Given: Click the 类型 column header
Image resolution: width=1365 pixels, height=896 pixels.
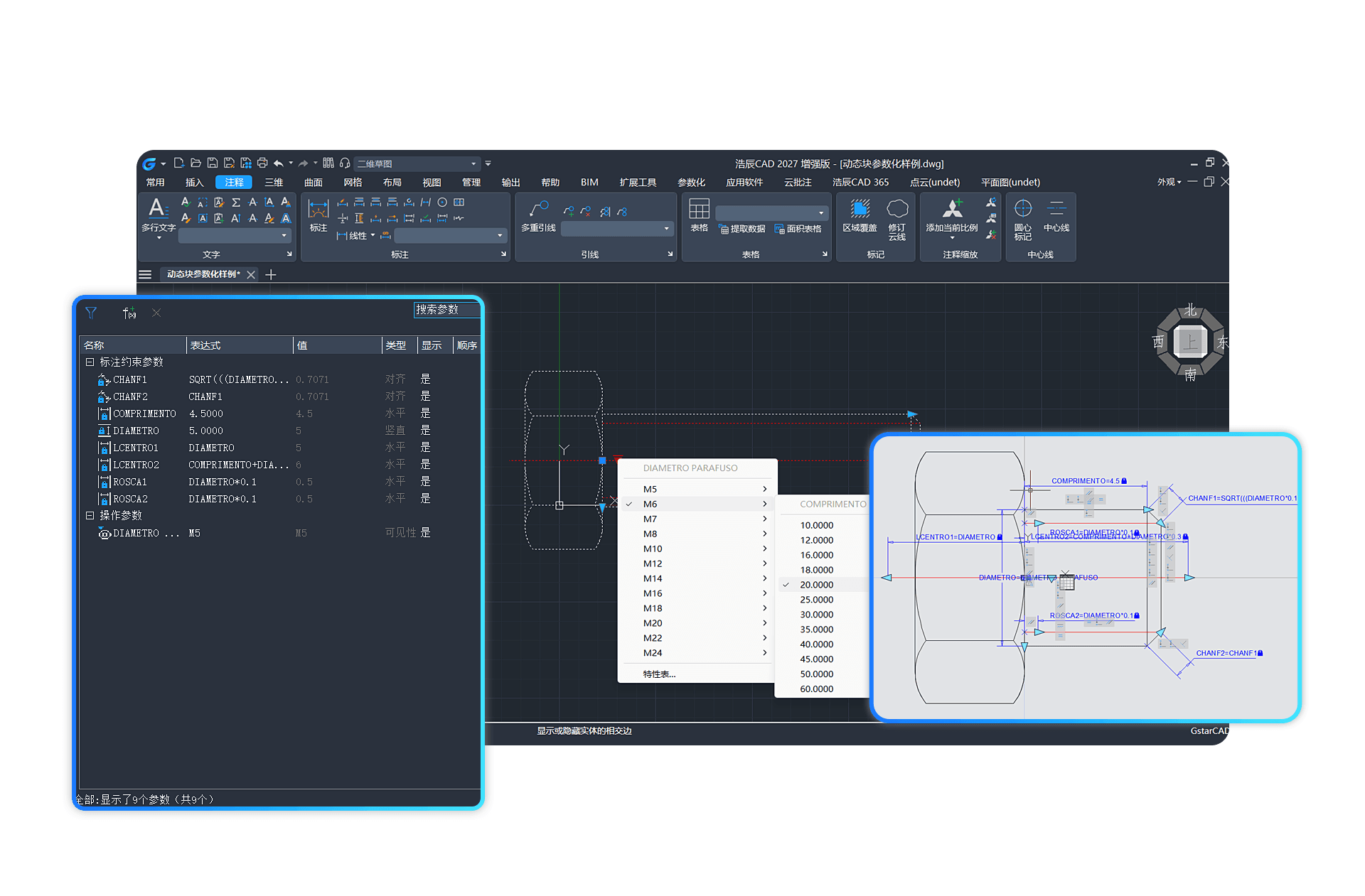Looking at the screenshot, I should [400, 345].
